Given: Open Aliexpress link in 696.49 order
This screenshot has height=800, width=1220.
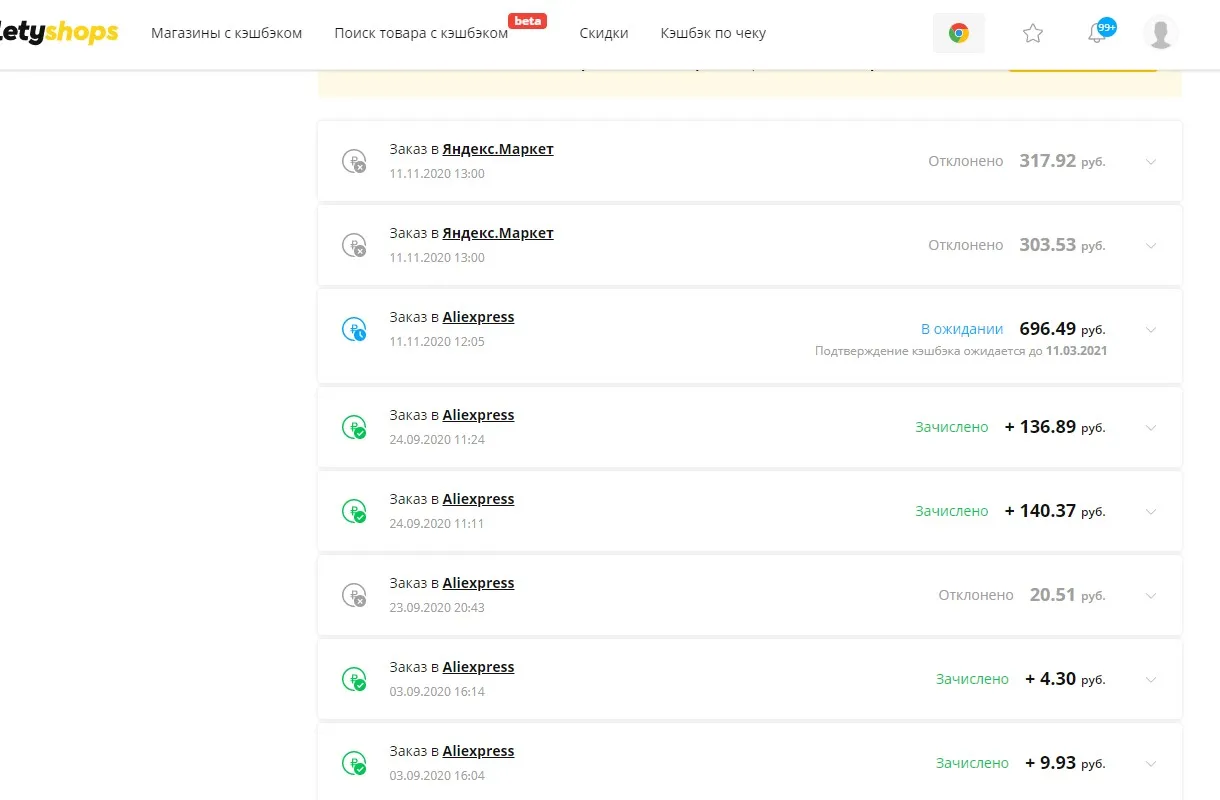Looking at the screenshot, I should point(478,317).
